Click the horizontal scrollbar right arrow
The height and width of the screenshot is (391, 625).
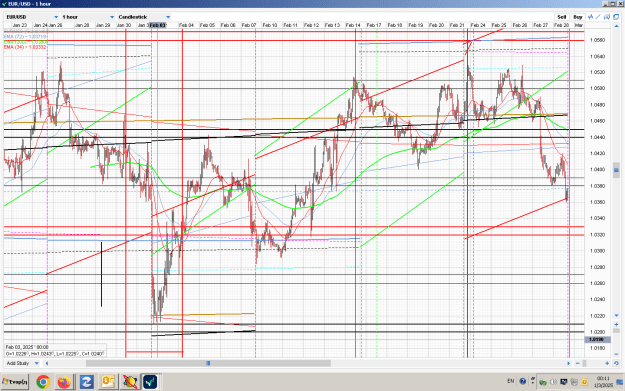pyautogui.click(x=568, y=363)
